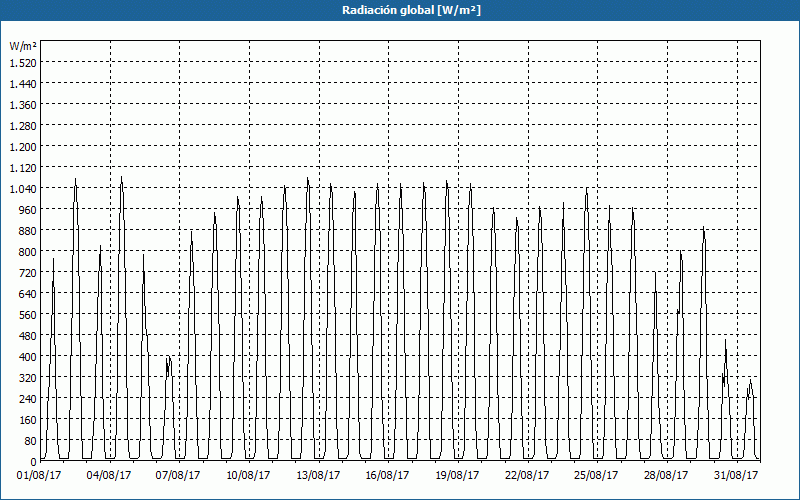Pick the 480 y-axis label

[28, 336]
